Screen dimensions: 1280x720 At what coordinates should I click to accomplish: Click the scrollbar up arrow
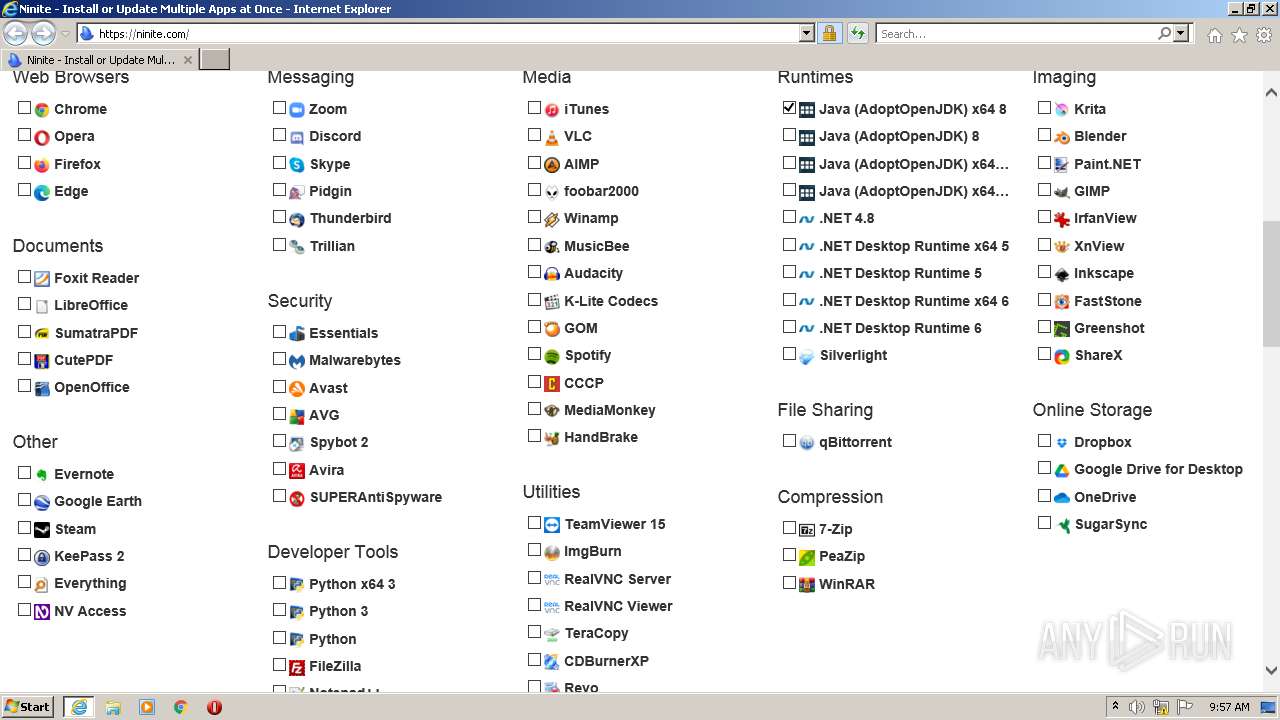click(1271, 93)
